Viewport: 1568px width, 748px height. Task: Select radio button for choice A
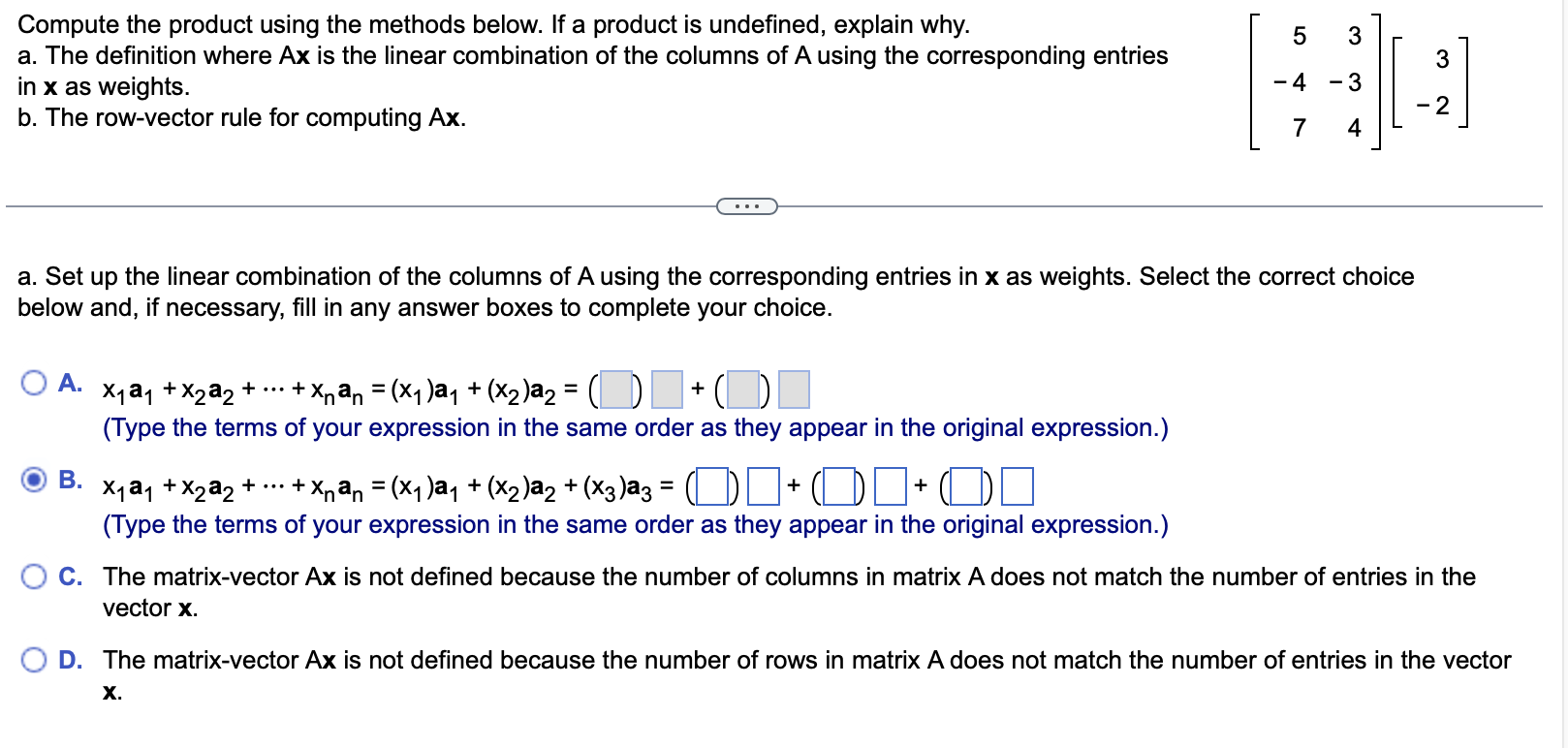coord(36,384)
